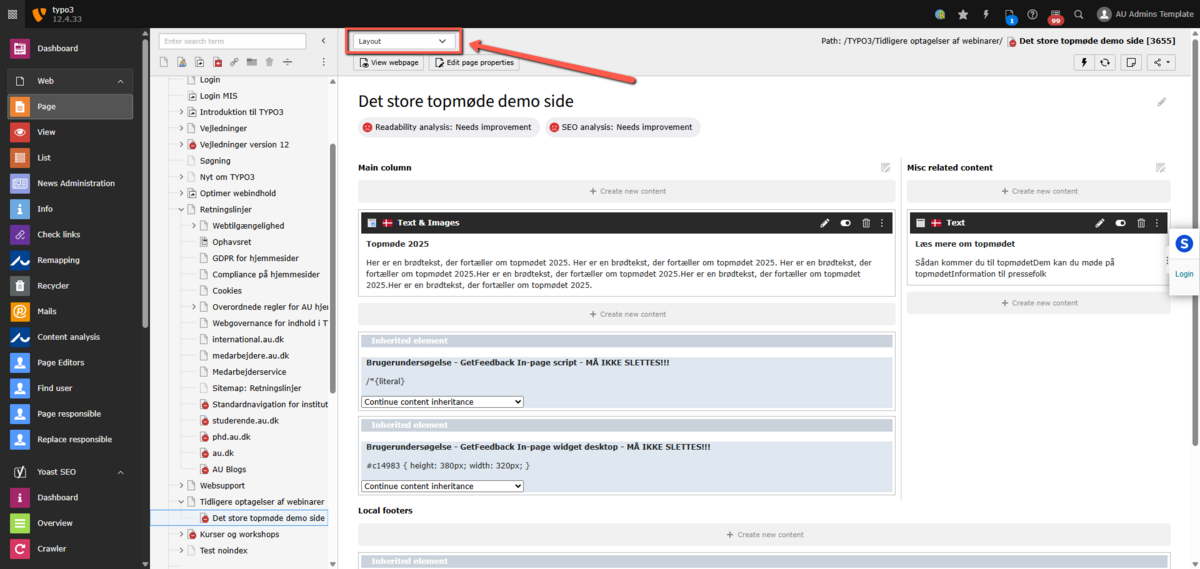Screen dimensions: 1200x569
Task: Toggle visibility of the Text element
Action: (1120, 223)
